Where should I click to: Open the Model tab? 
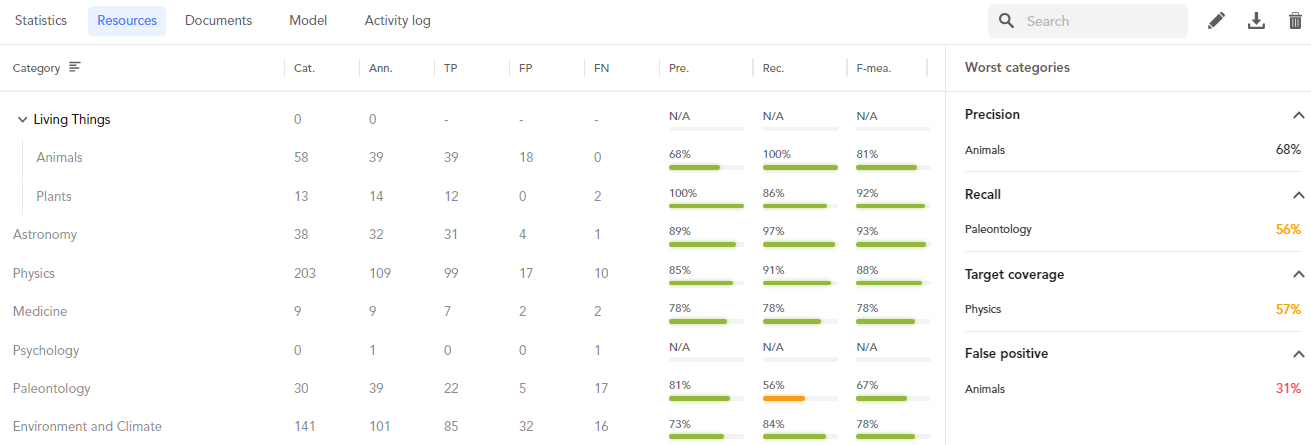click(x=308, y=21)
